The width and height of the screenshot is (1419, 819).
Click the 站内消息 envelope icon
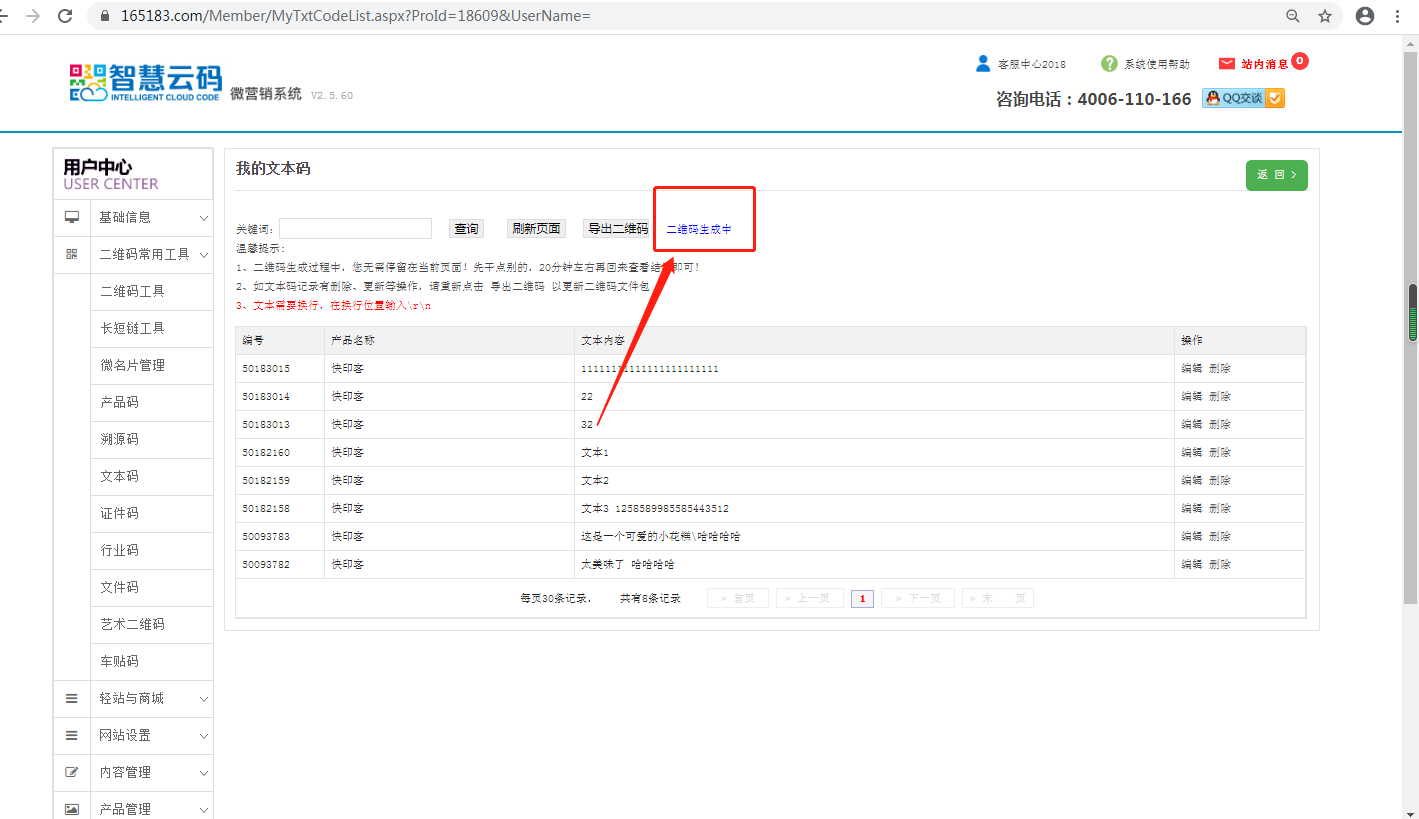(x=1227, y=64)
